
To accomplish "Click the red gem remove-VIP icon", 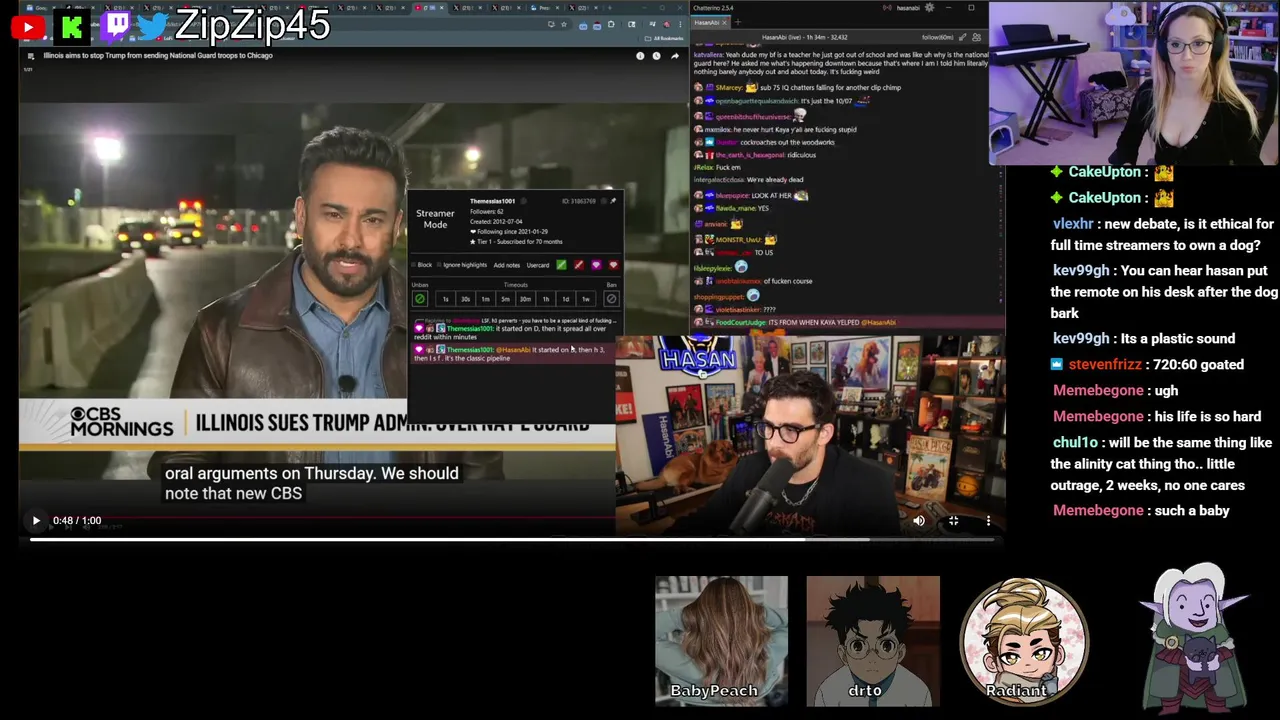I will [x=613, y=265].
